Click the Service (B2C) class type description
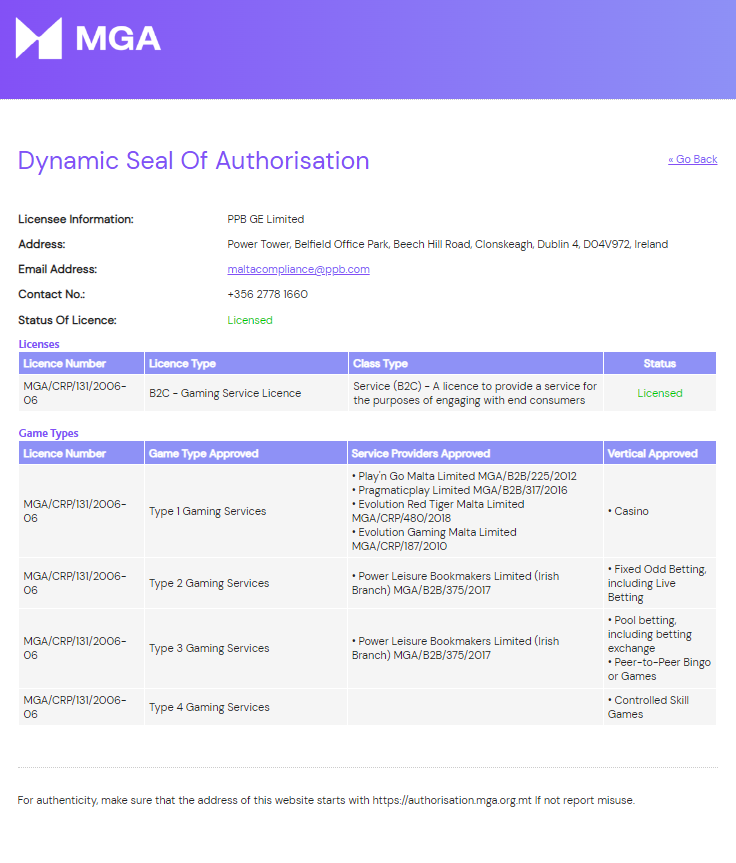 coord(475,393)
